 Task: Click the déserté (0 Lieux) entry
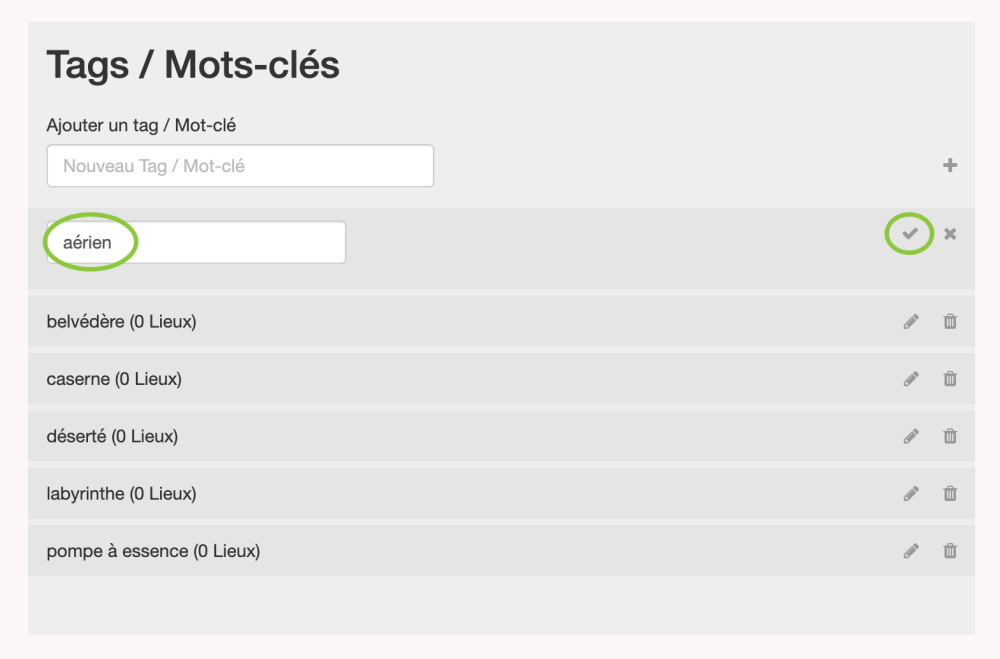pos(112,436)
